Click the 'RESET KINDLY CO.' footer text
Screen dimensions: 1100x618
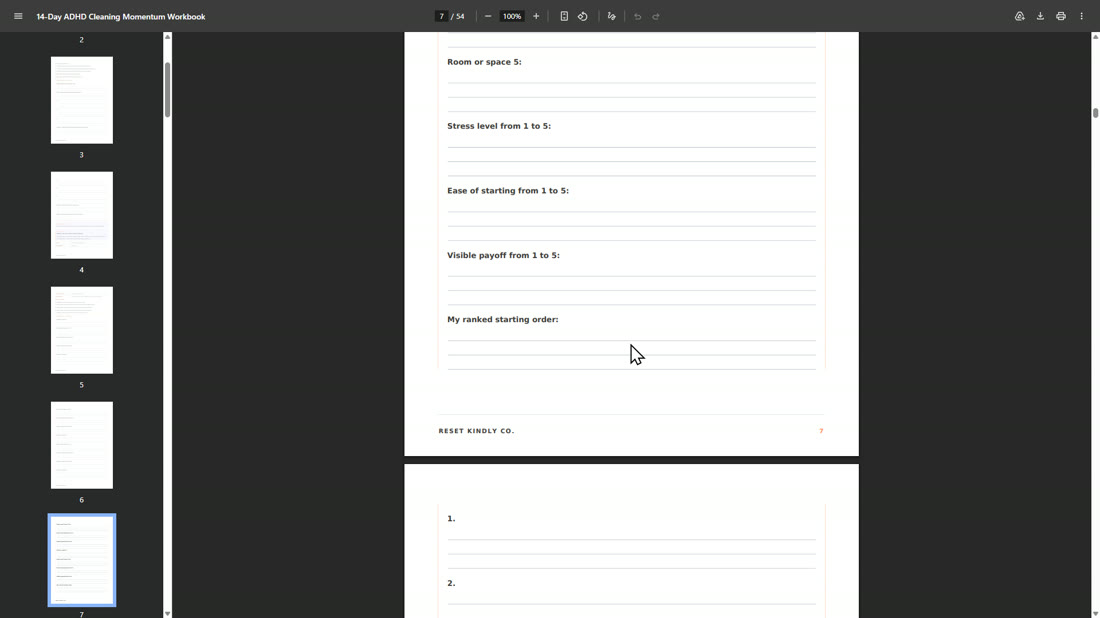(476, 431)
